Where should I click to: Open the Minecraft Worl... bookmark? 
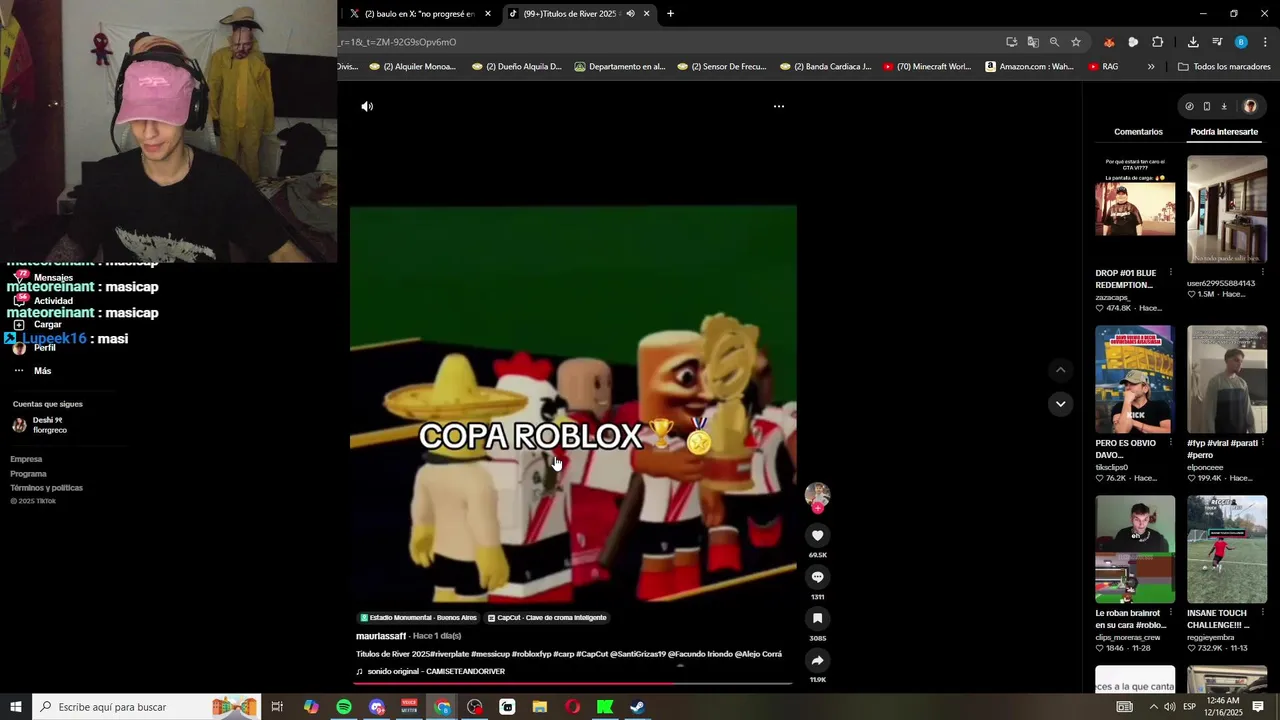(927, 67)
